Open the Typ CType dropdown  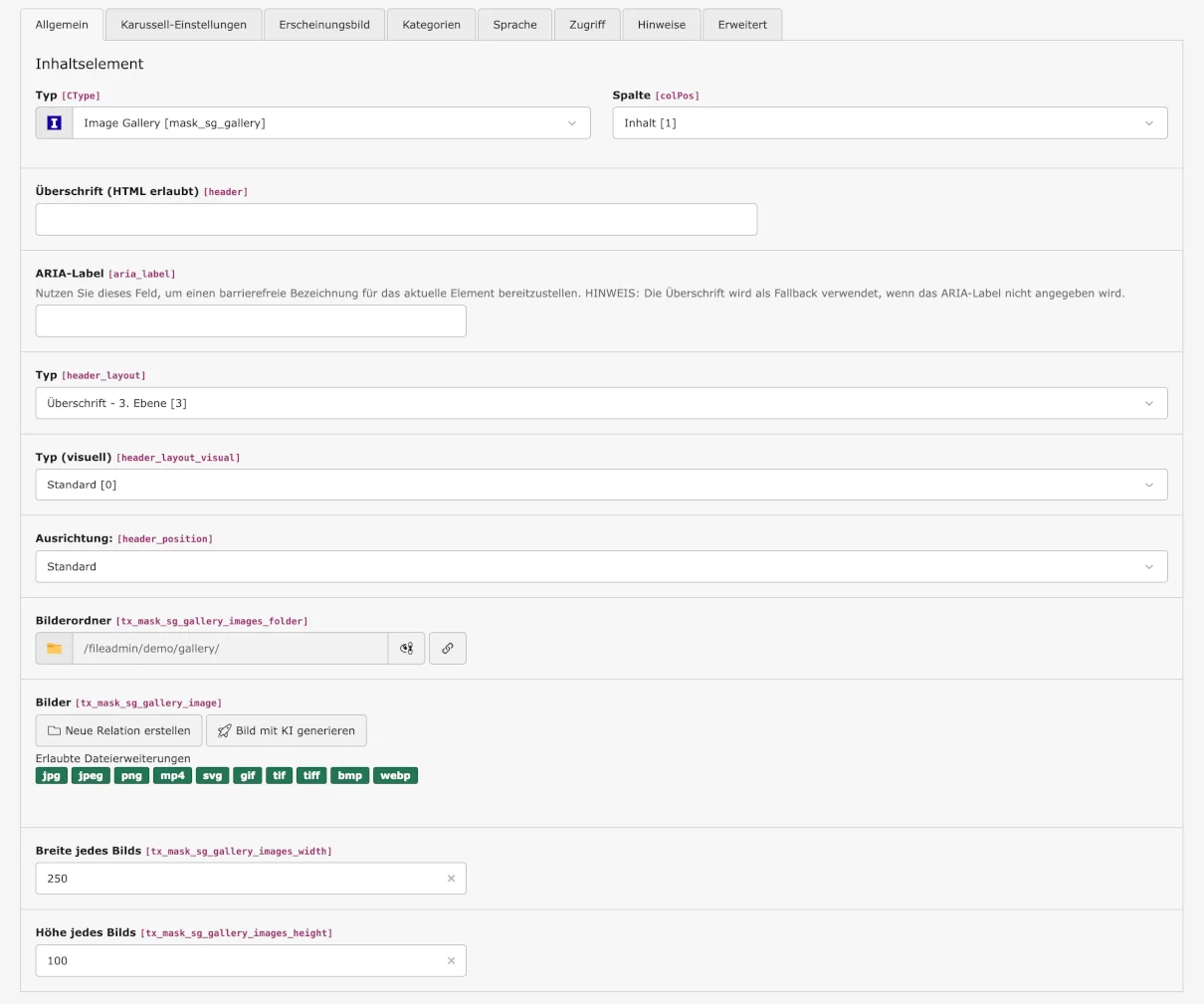(330, 123)
